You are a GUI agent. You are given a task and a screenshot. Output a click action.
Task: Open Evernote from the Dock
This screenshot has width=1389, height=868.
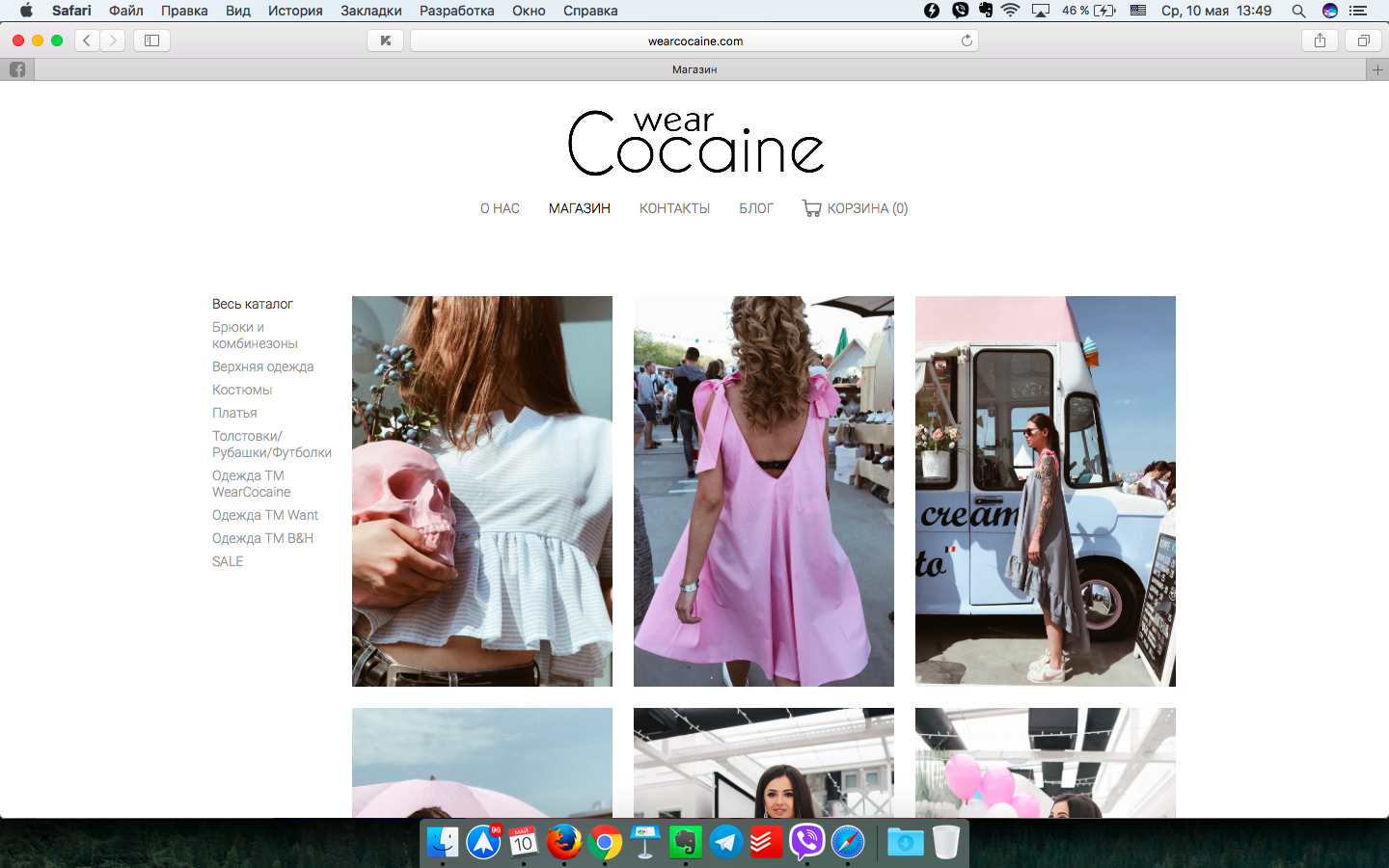point(686,842)
